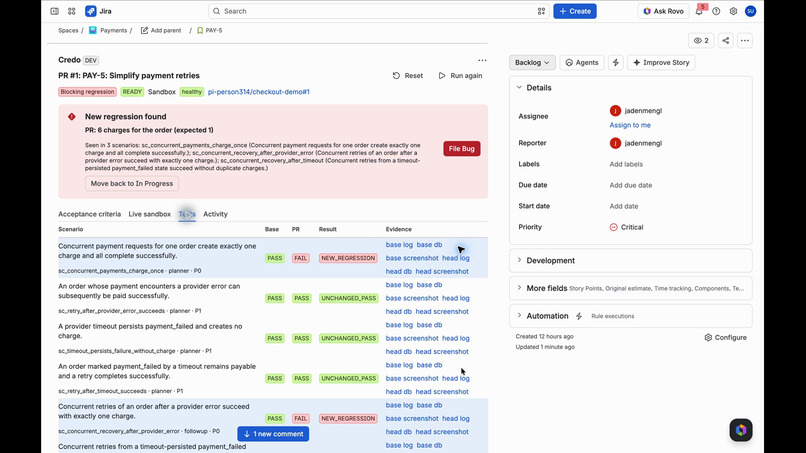Add due date

631,185
